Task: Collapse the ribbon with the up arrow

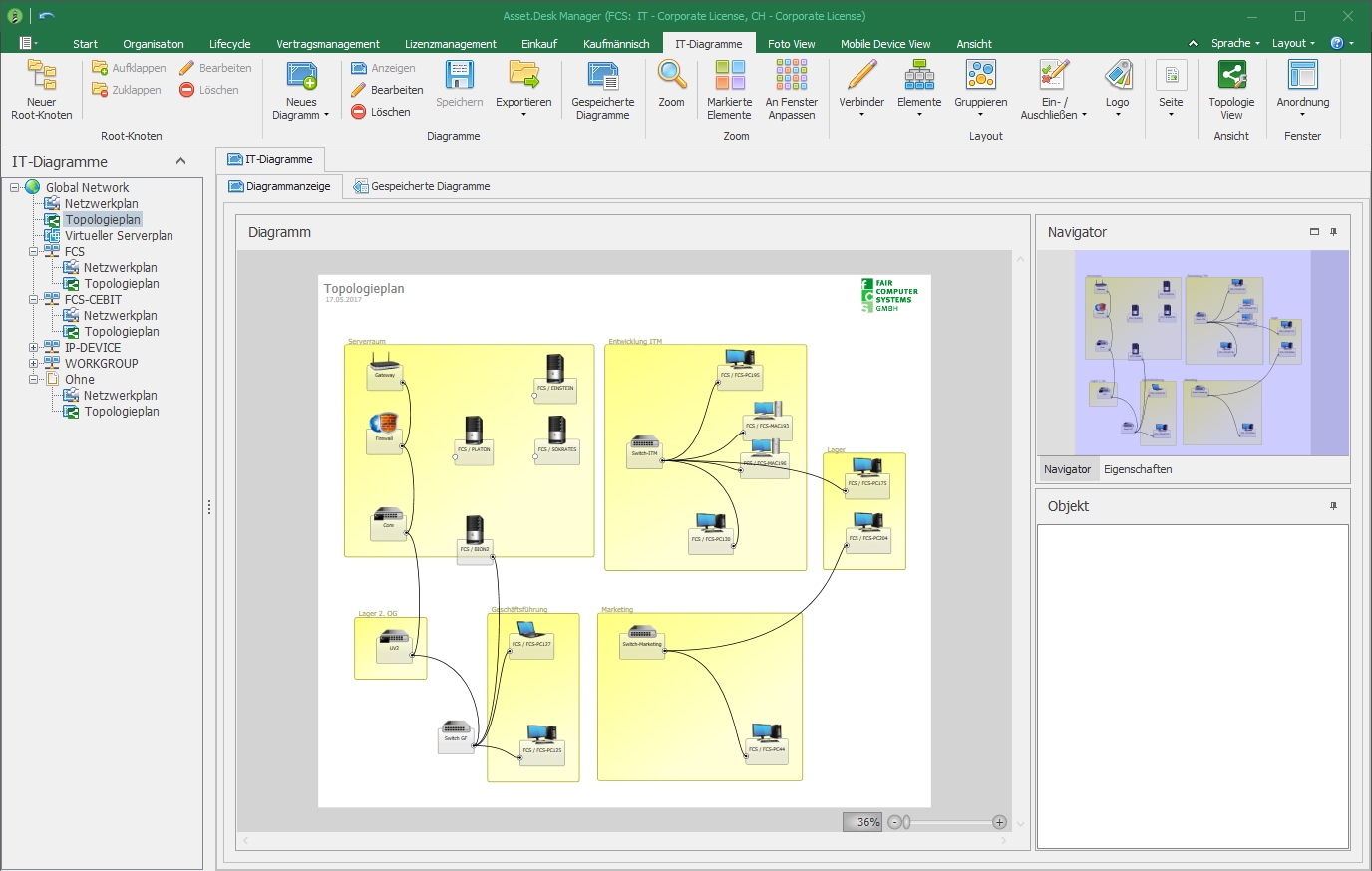Action: pyautogui.click(x=1193, y=43)
